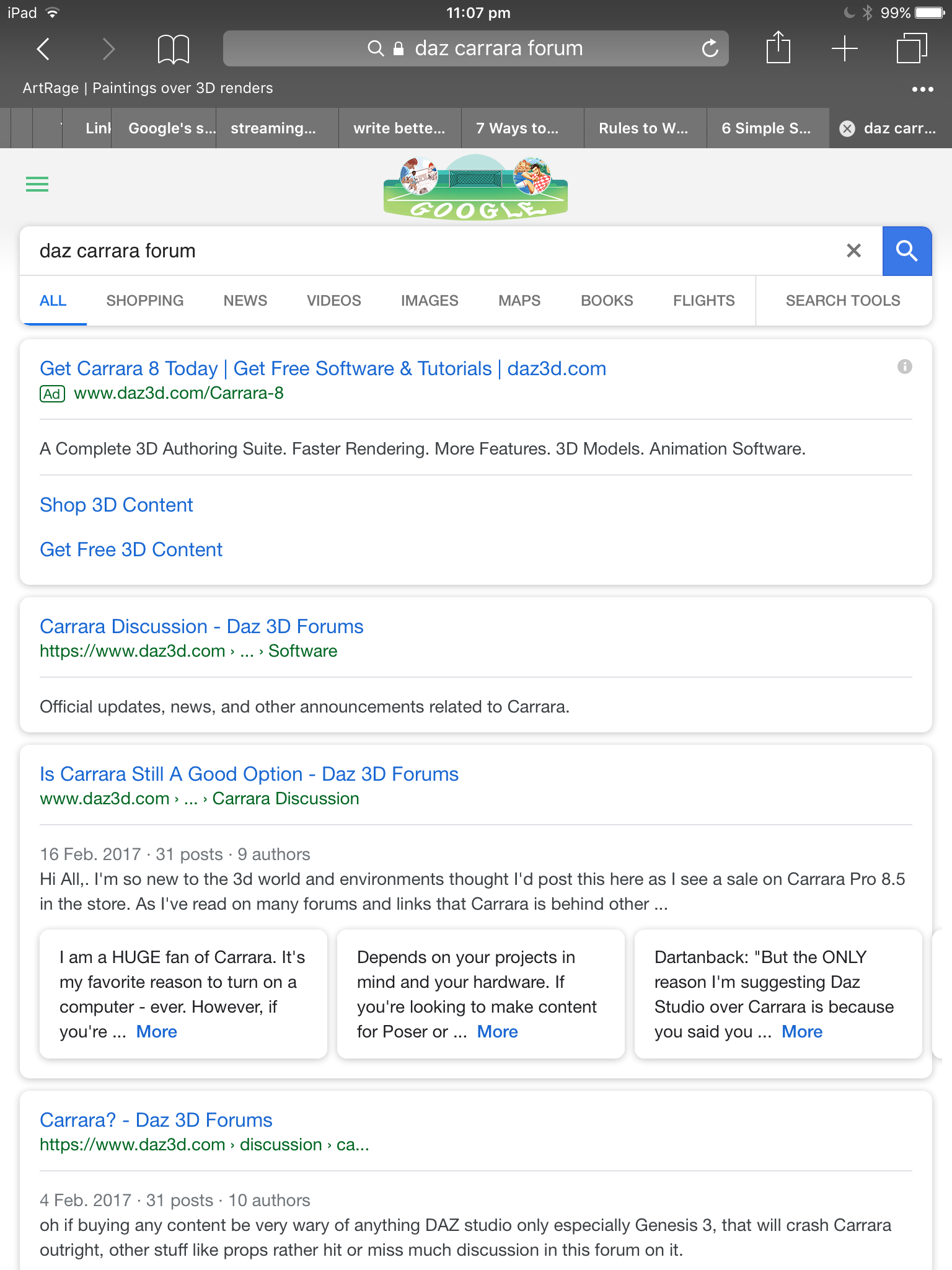Open the three-dots overflow menu
Screen dimensions: 952x1270
(922, 89)
